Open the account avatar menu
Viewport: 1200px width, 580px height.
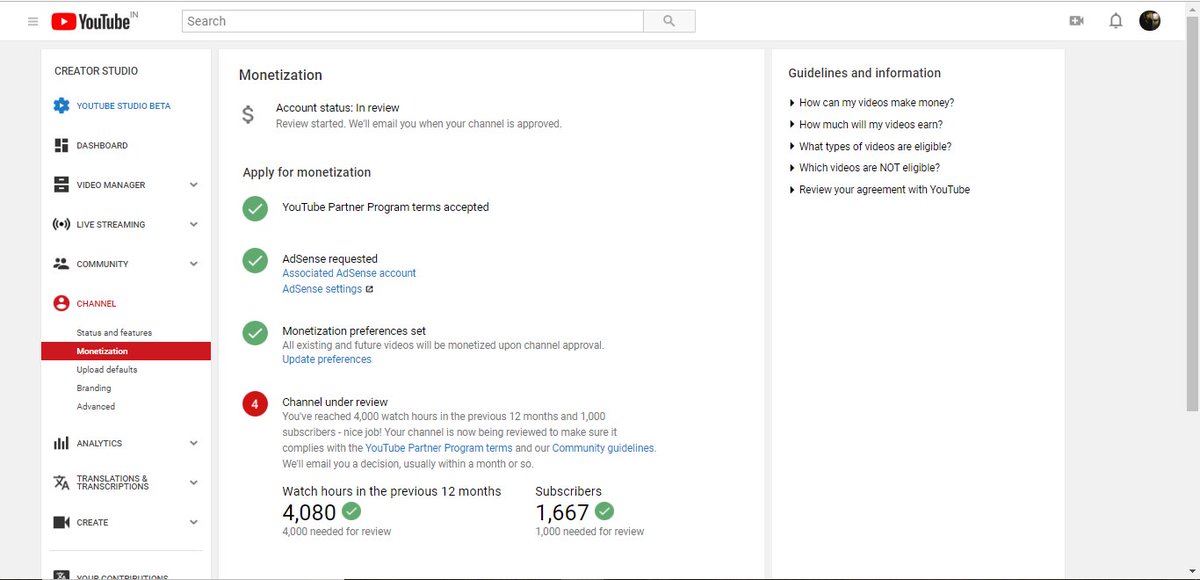[1150, 21]
